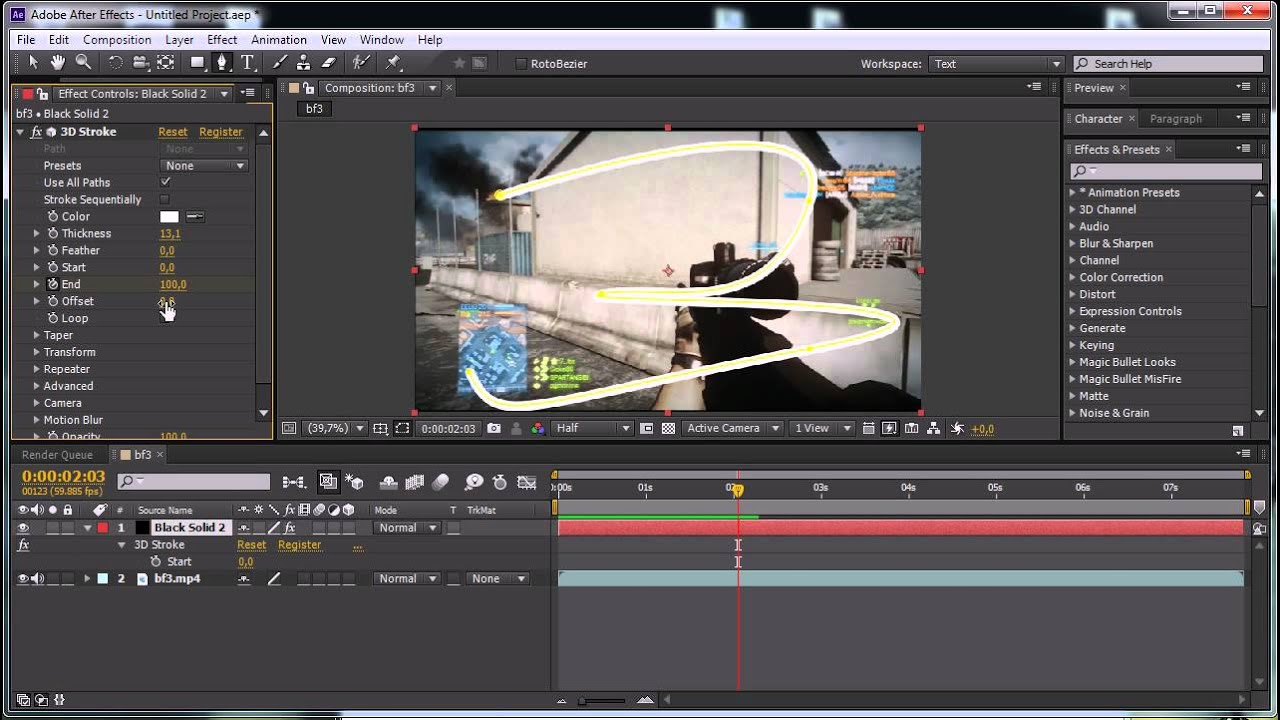The height and width of the screenshot is (720, 1280).
Task: Take a snapshot with the camera icon
Action: [x=494, y=428]
